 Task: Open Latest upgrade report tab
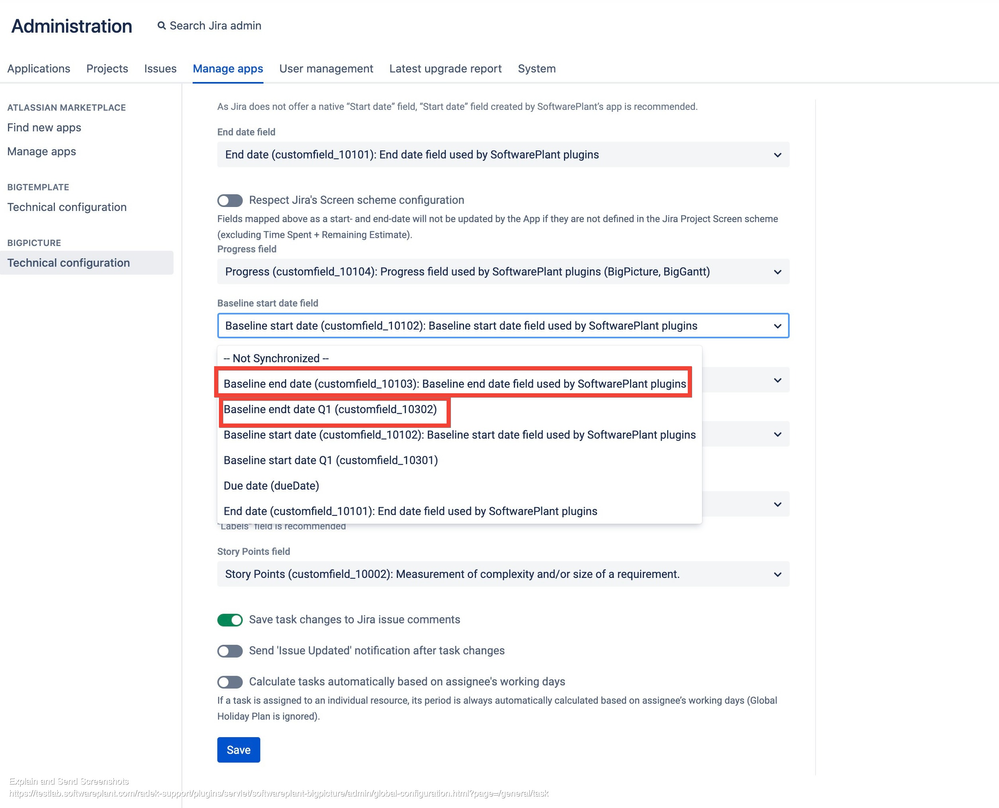pyautogui.click(x=445, y=68)
